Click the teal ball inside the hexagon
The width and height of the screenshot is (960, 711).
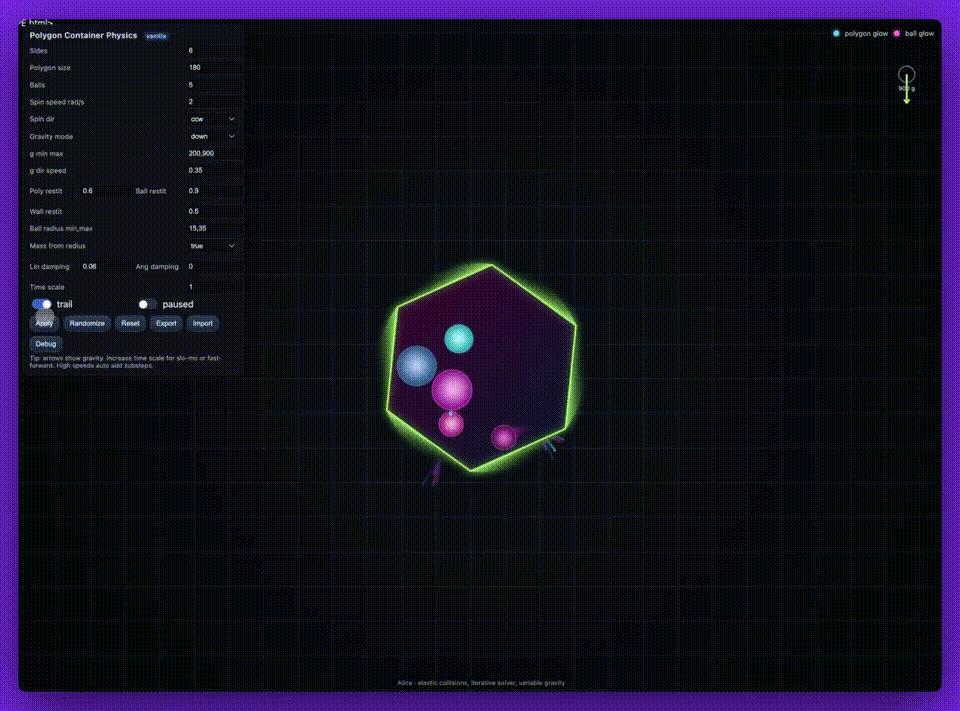click(458, 339)
